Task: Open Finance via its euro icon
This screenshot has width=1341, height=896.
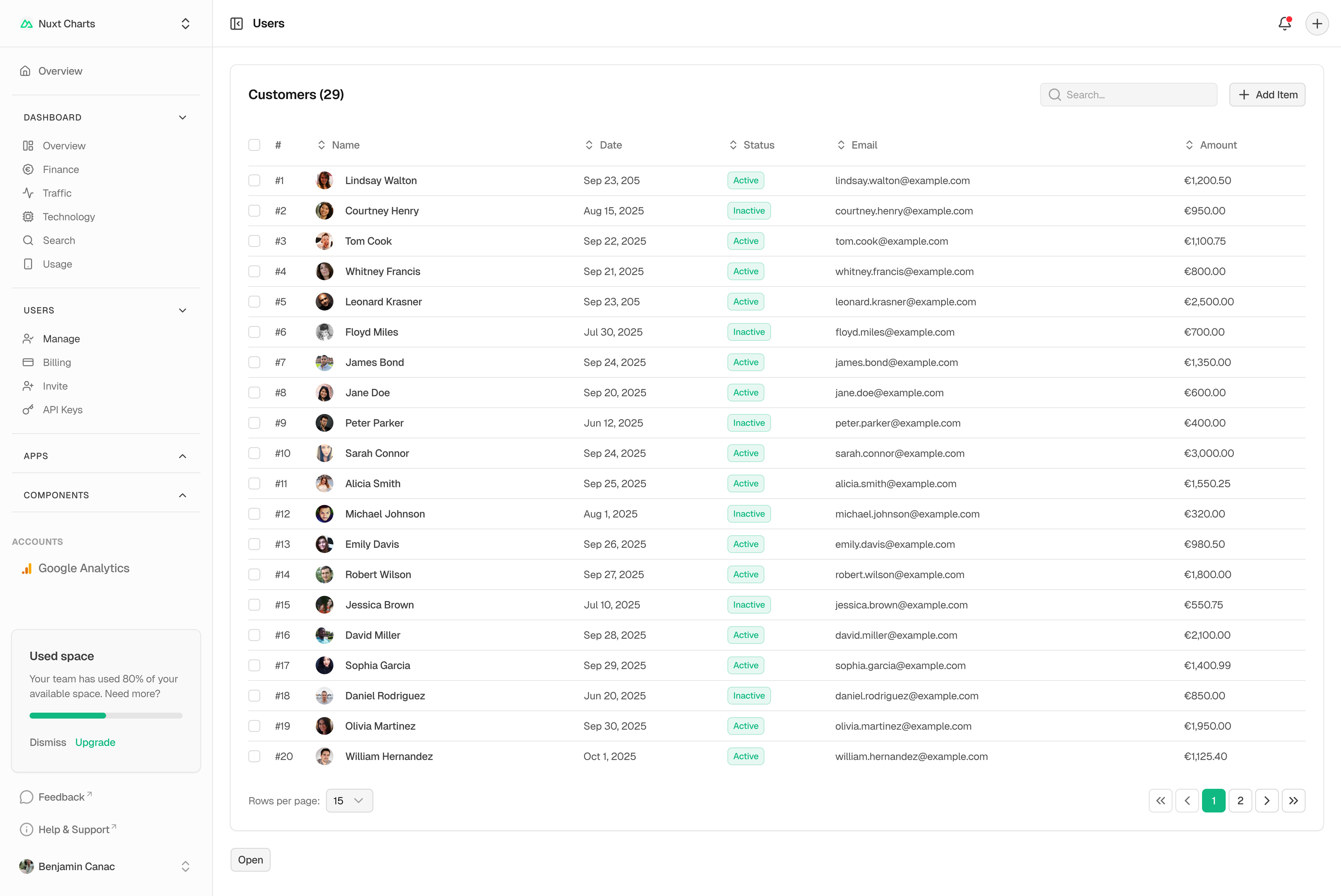Action: click(x=28, y=169)
